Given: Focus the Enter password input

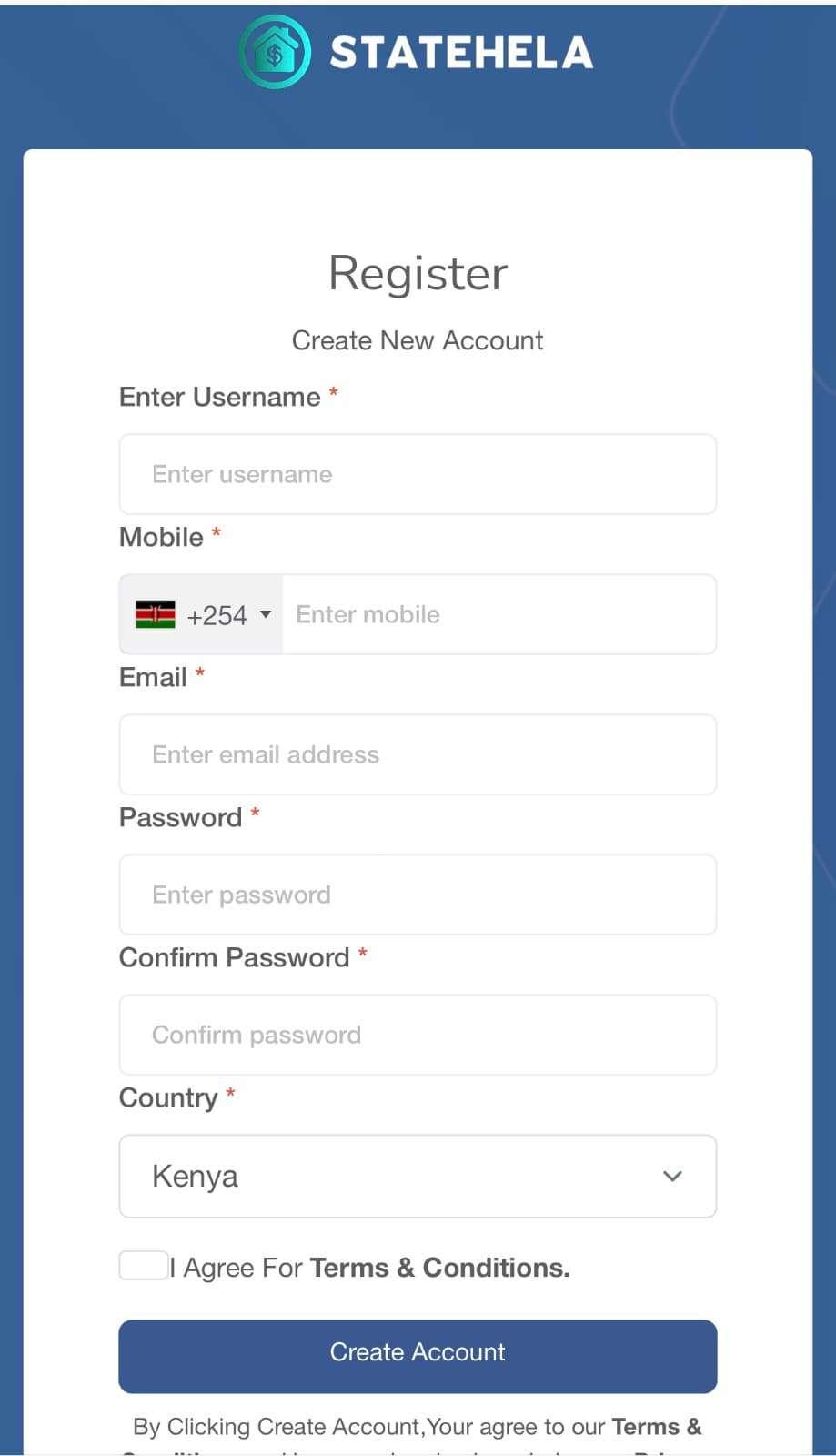Looking at the screenshot, I should click(x=418, y=895).
